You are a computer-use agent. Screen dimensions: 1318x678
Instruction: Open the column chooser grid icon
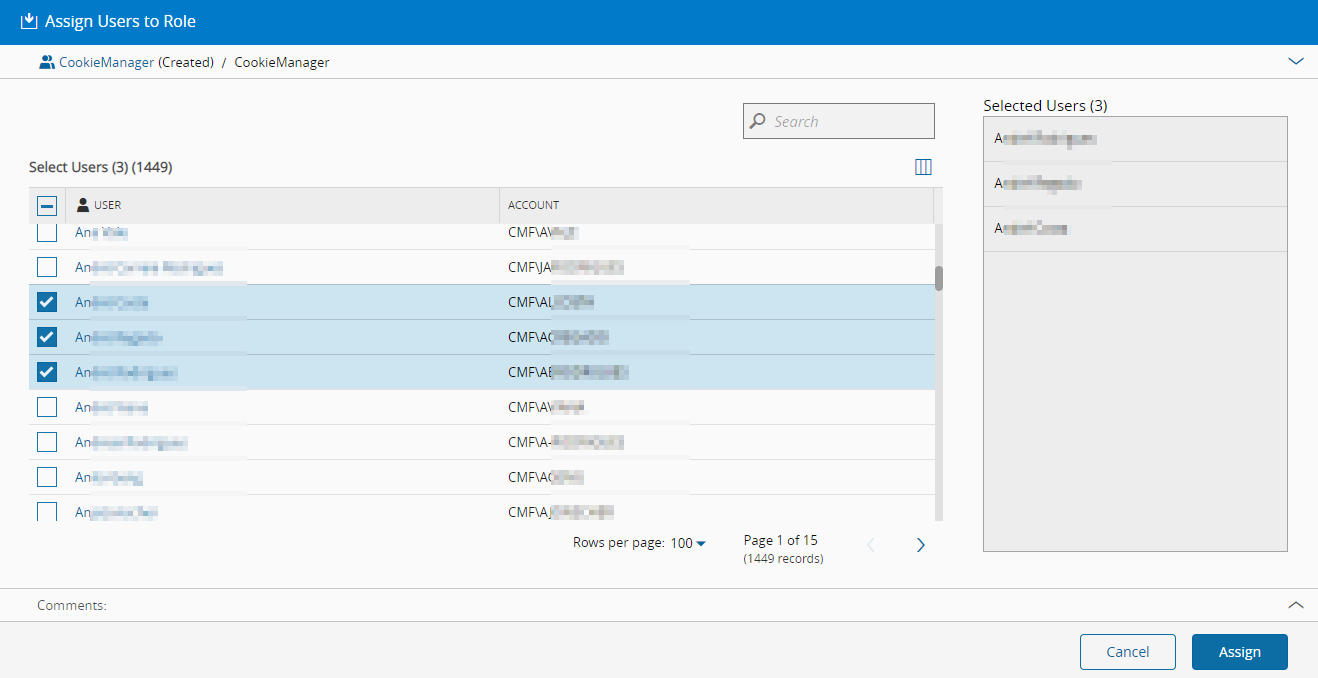coord(923,167)
